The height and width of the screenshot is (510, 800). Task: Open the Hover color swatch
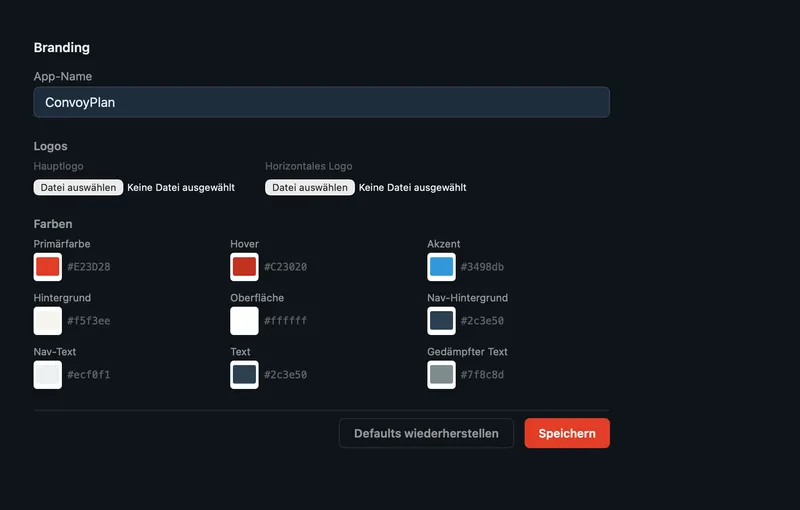point(244,267)
